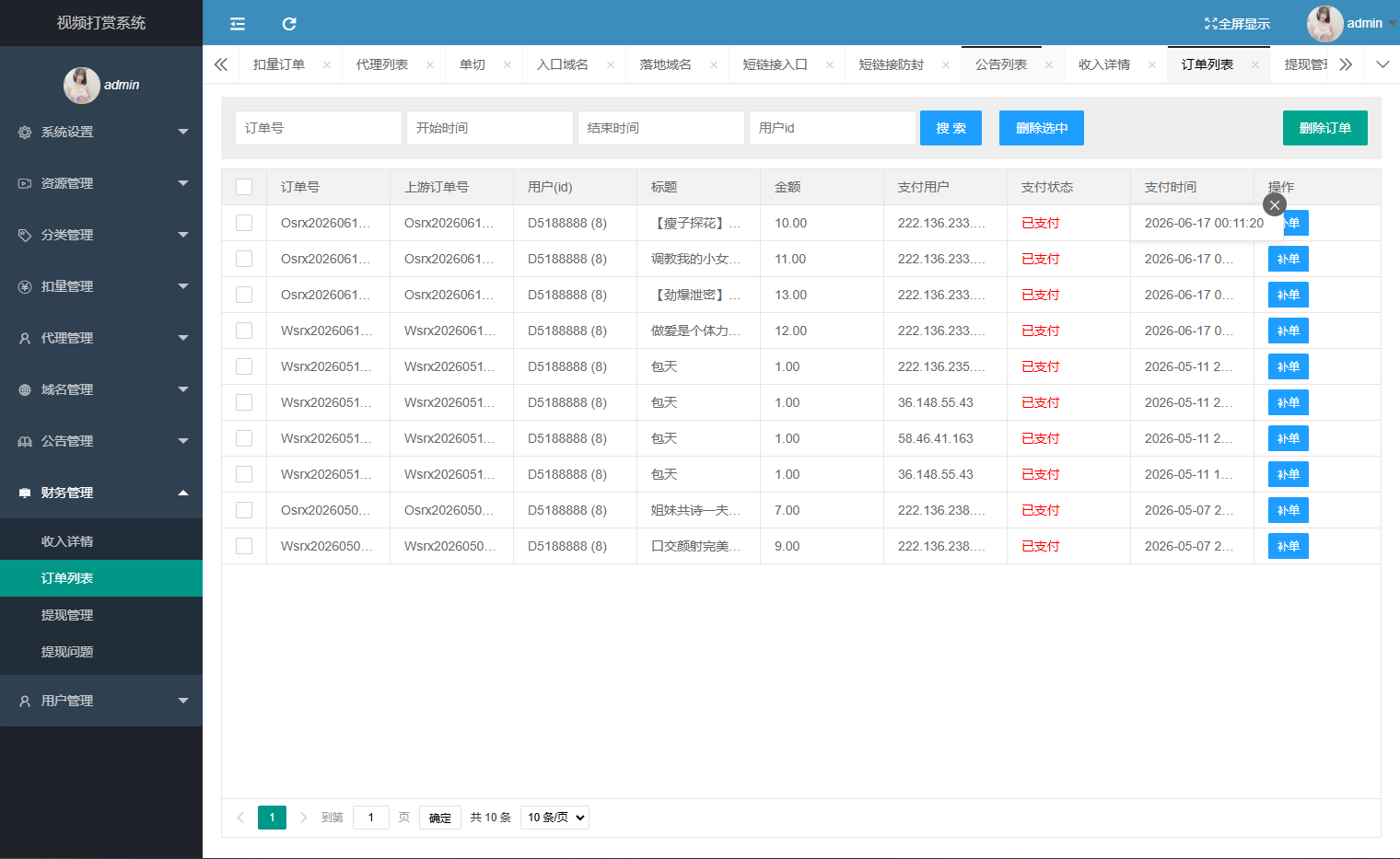
Task: Close the 订单列表 tab
Action: pos(1255,64)
